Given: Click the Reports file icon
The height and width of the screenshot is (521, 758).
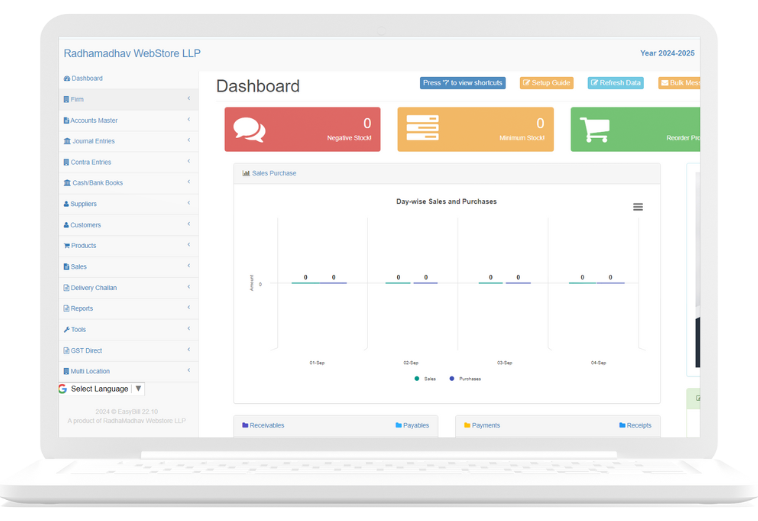Looking at the screenshot, I should [x=66, y=308].
